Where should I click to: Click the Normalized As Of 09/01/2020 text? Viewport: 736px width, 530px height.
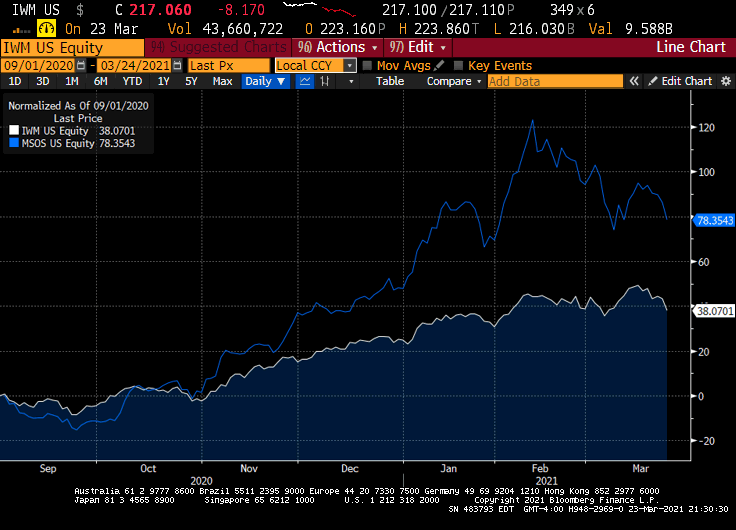click(78, 106)
